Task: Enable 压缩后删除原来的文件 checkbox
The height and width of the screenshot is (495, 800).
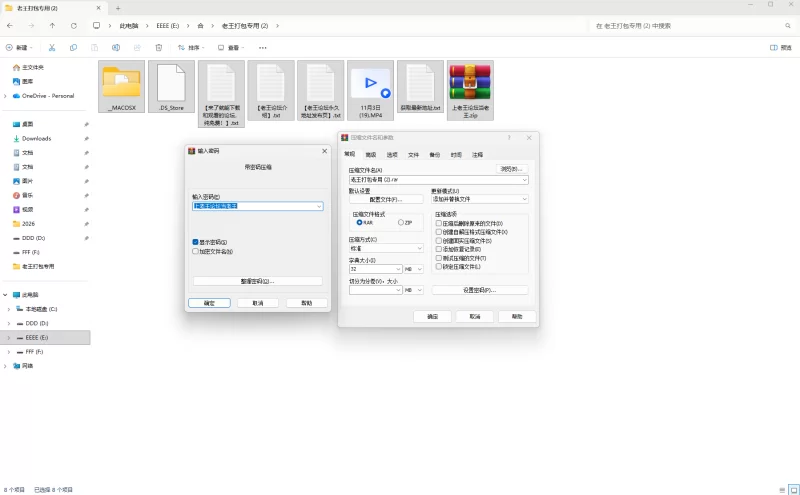Action: (438, 224)
